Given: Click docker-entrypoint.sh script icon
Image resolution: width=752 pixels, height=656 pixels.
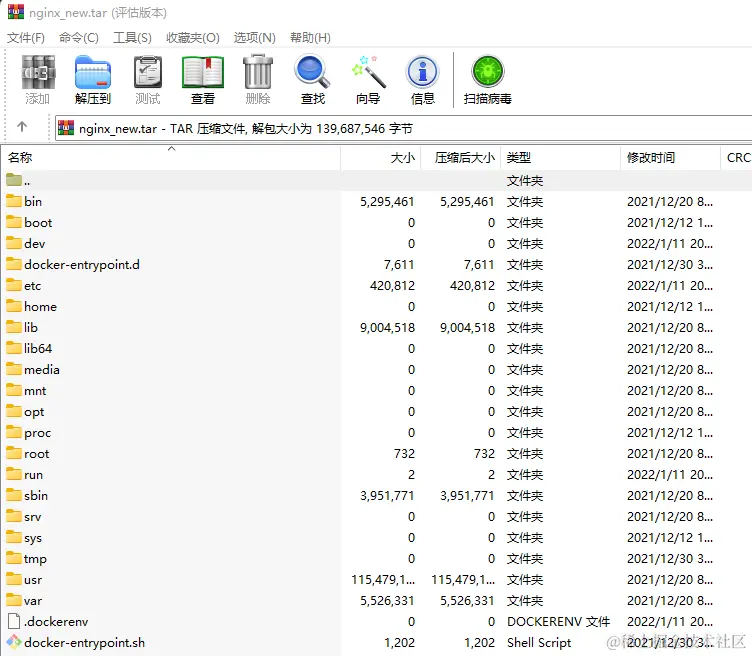Looking at the screenshot, I should pos(14,642).
